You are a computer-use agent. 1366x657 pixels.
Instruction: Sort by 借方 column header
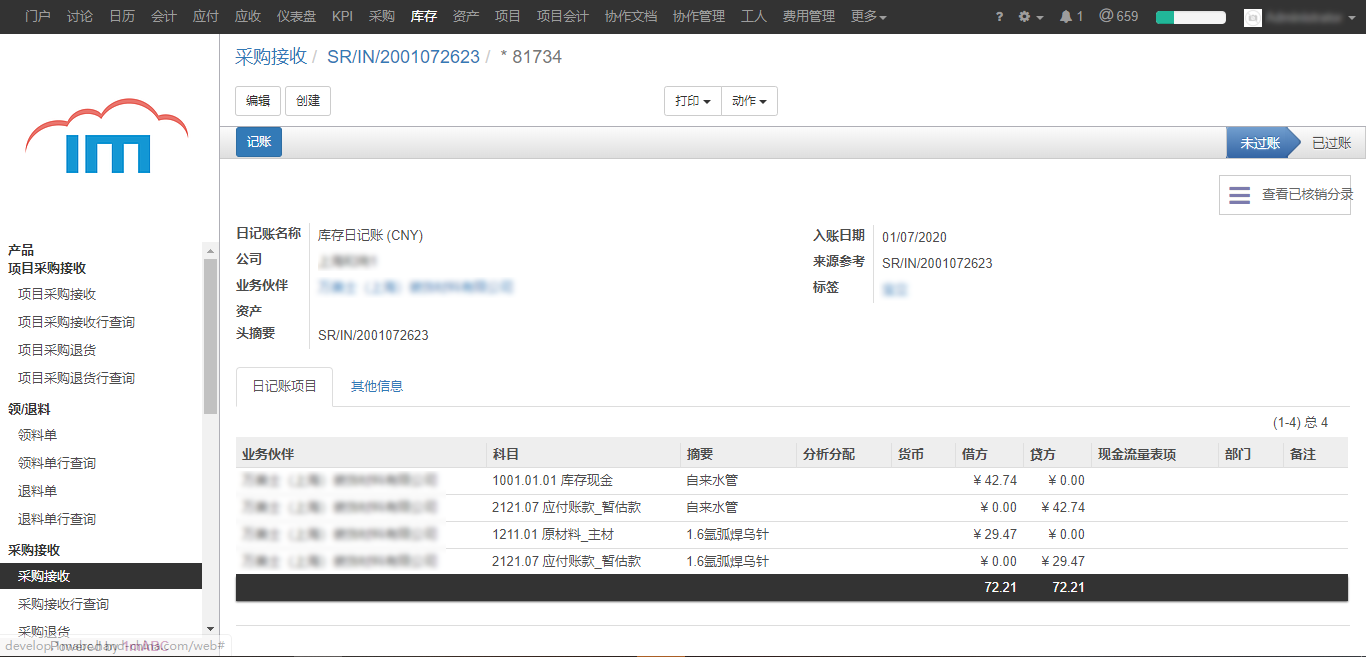[x=989, y=454]
